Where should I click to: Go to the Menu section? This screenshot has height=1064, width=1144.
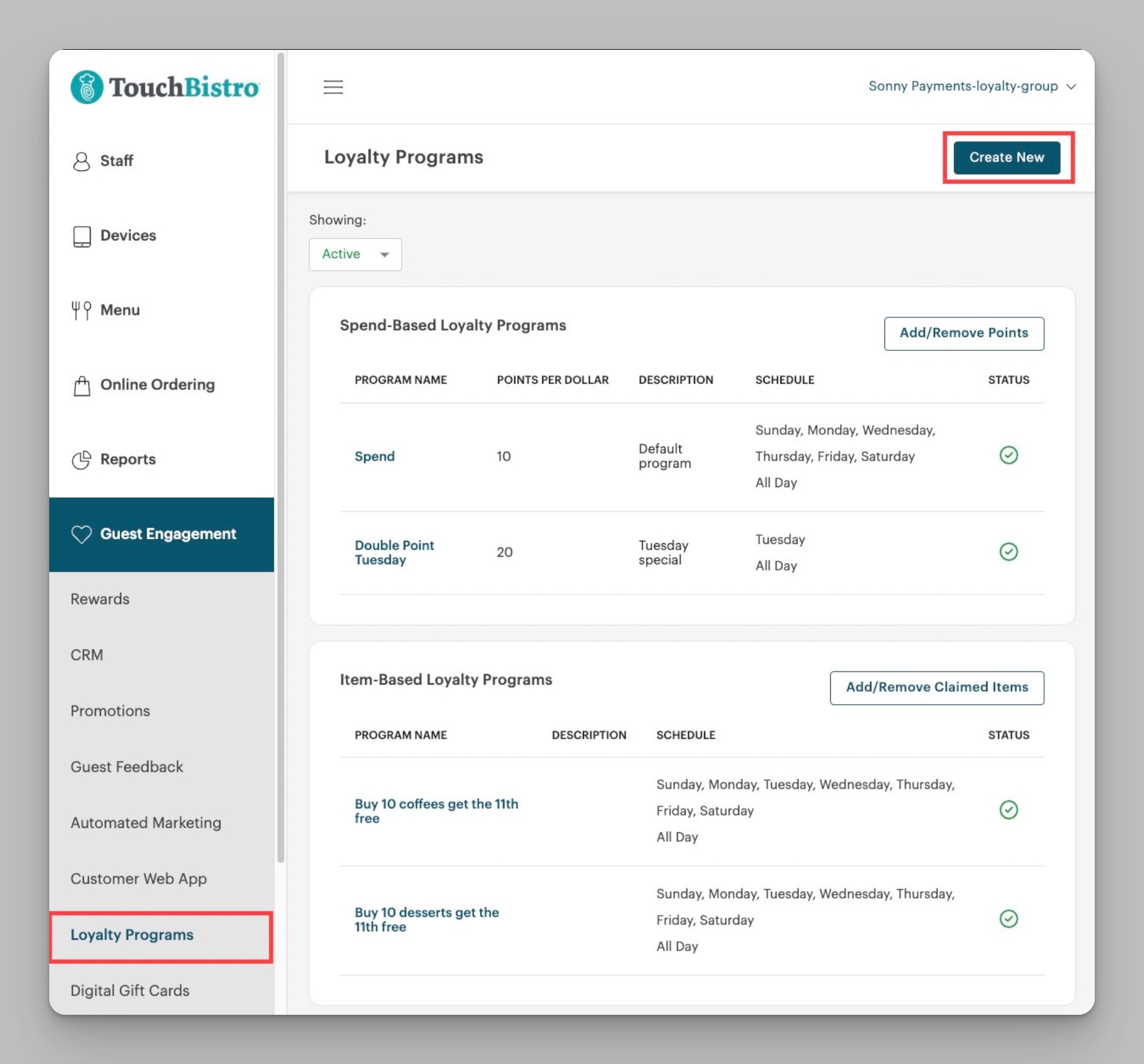click(x=162, y=310)
